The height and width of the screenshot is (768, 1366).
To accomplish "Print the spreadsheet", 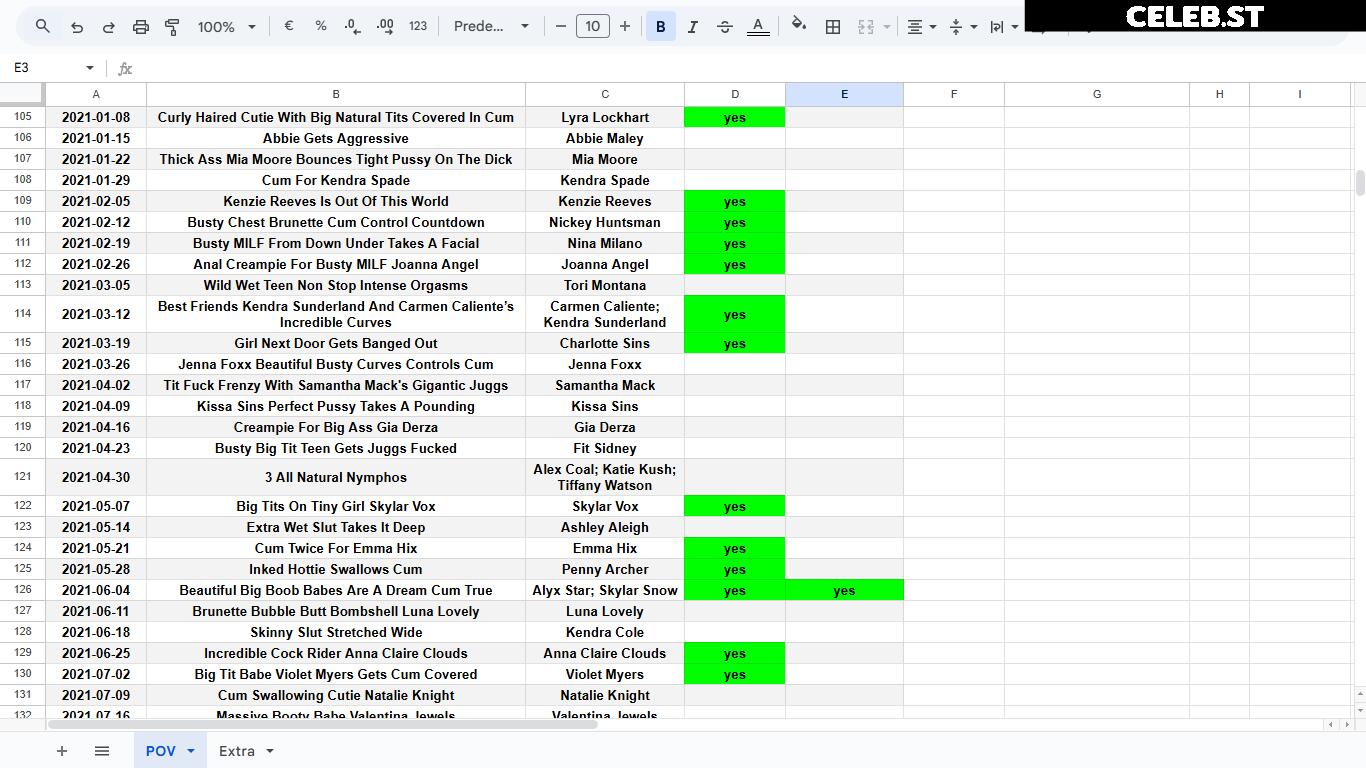I will [141, 27].
